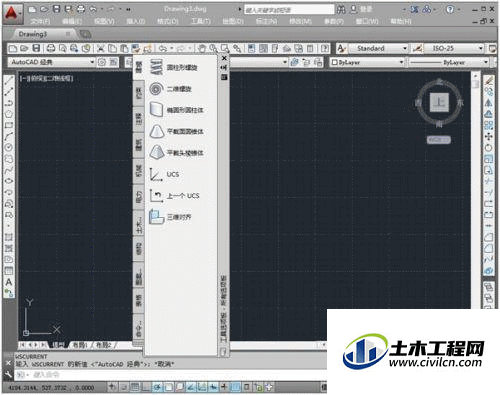
Task: Click 上一个 UCS in the palette
Action: click(175, 196)
